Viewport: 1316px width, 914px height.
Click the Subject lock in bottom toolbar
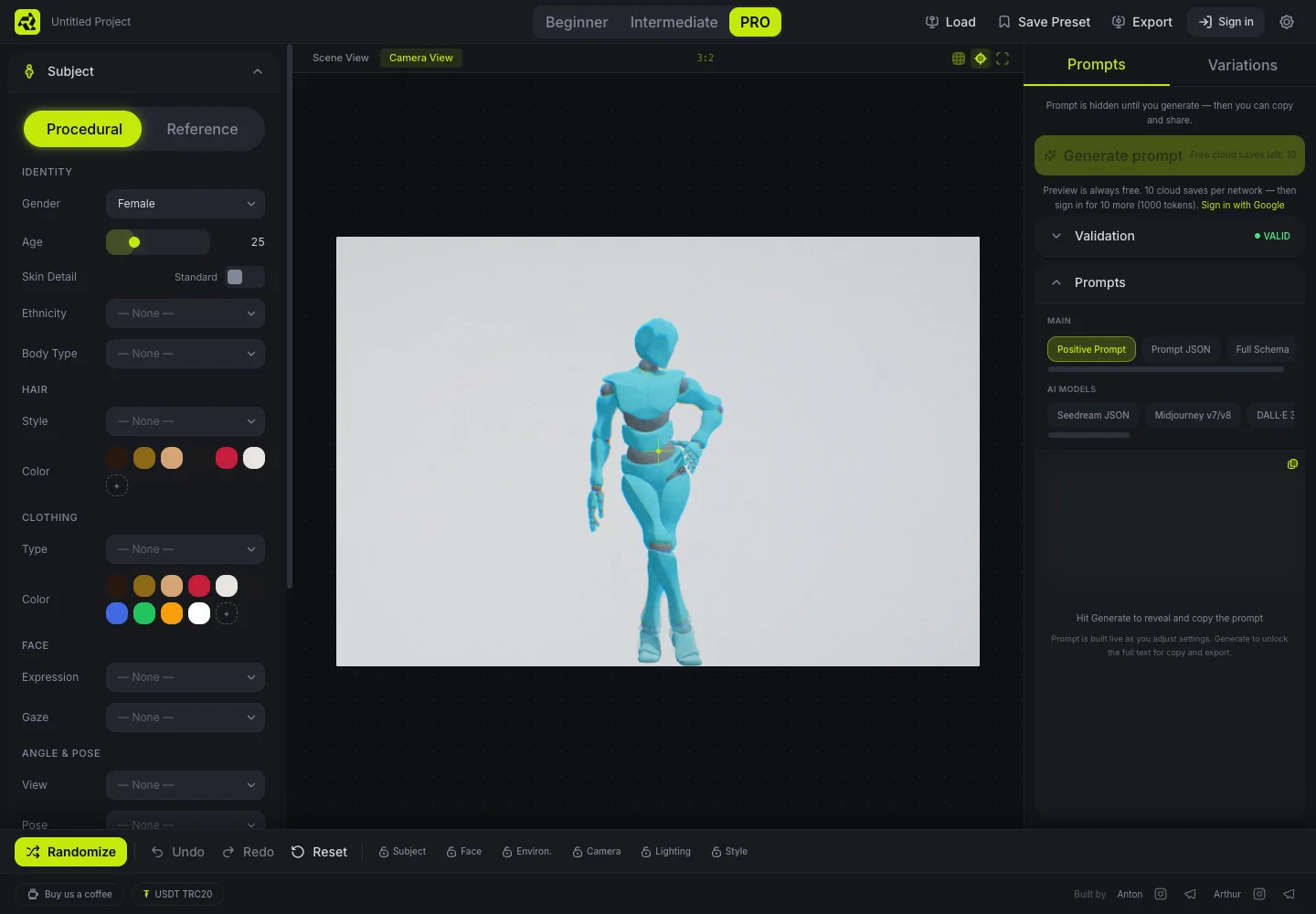(402, 852)
